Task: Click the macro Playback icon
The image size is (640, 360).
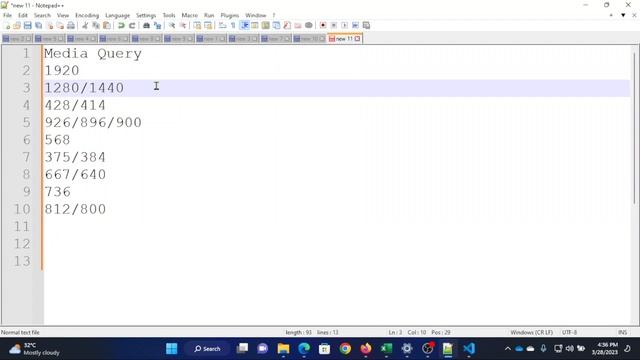Action: pos(344,26)
